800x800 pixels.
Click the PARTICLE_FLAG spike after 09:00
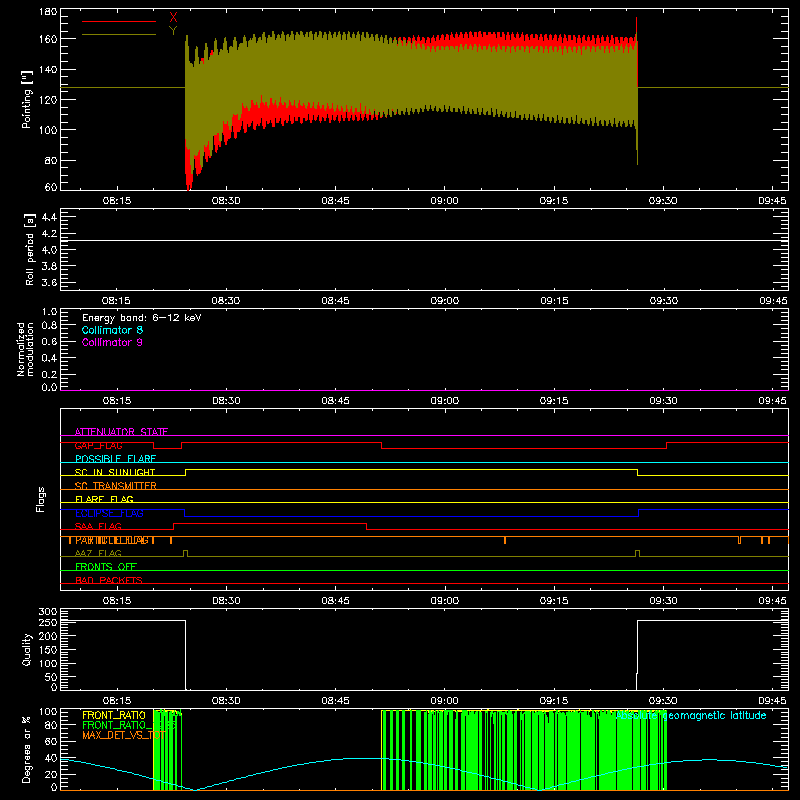tap(505, 540)
